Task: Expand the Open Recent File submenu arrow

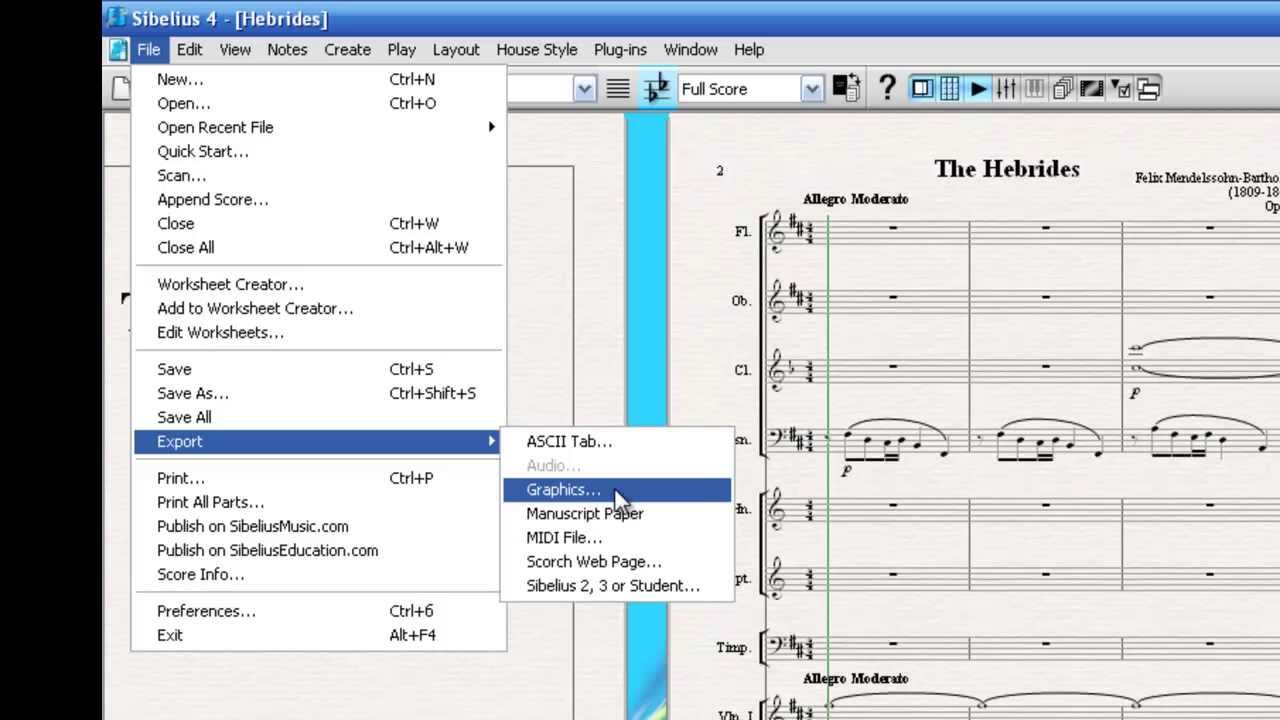Action: click(x=491, y=127)
